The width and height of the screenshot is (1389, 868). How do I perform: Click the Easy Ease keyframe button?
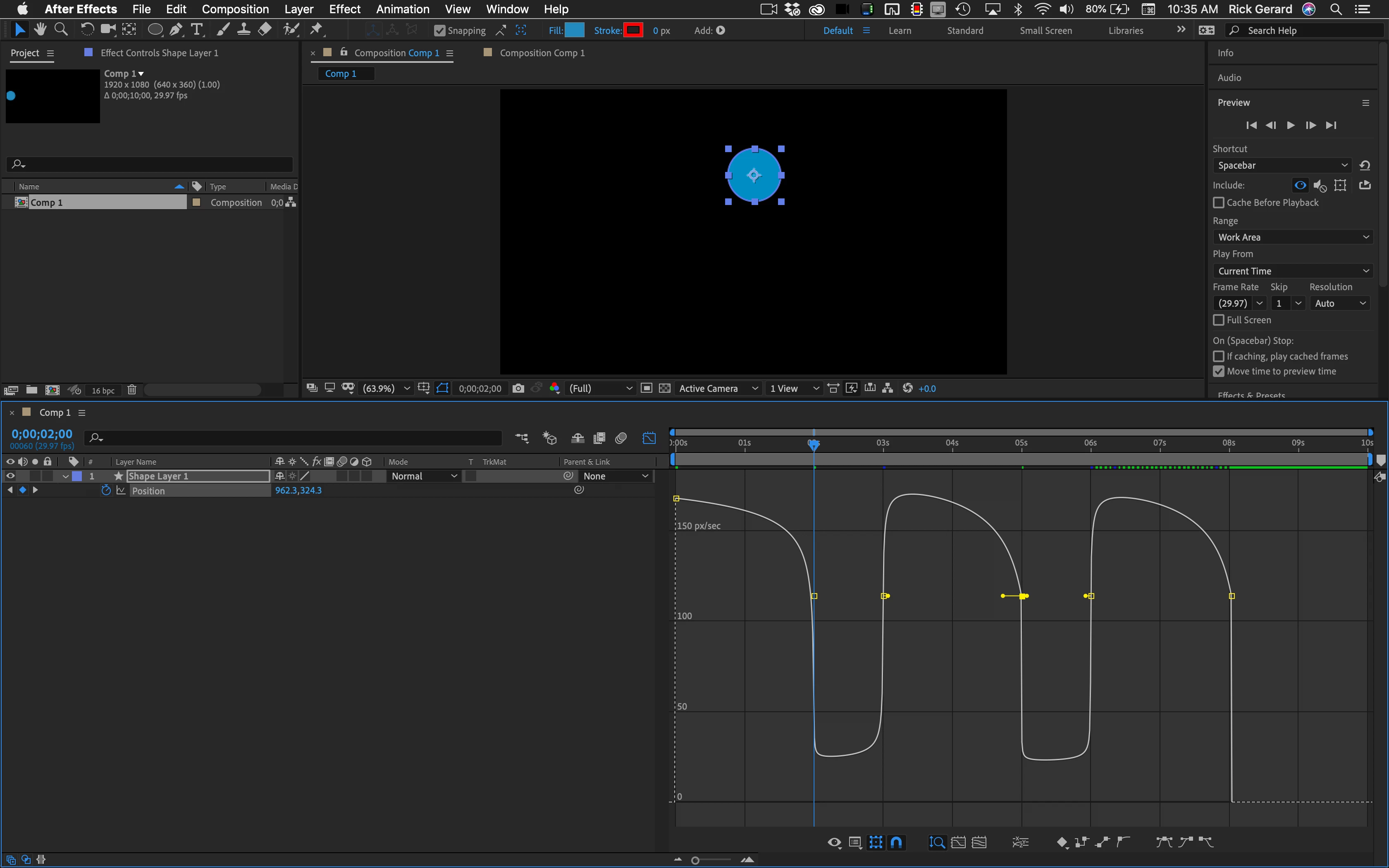1163,842
